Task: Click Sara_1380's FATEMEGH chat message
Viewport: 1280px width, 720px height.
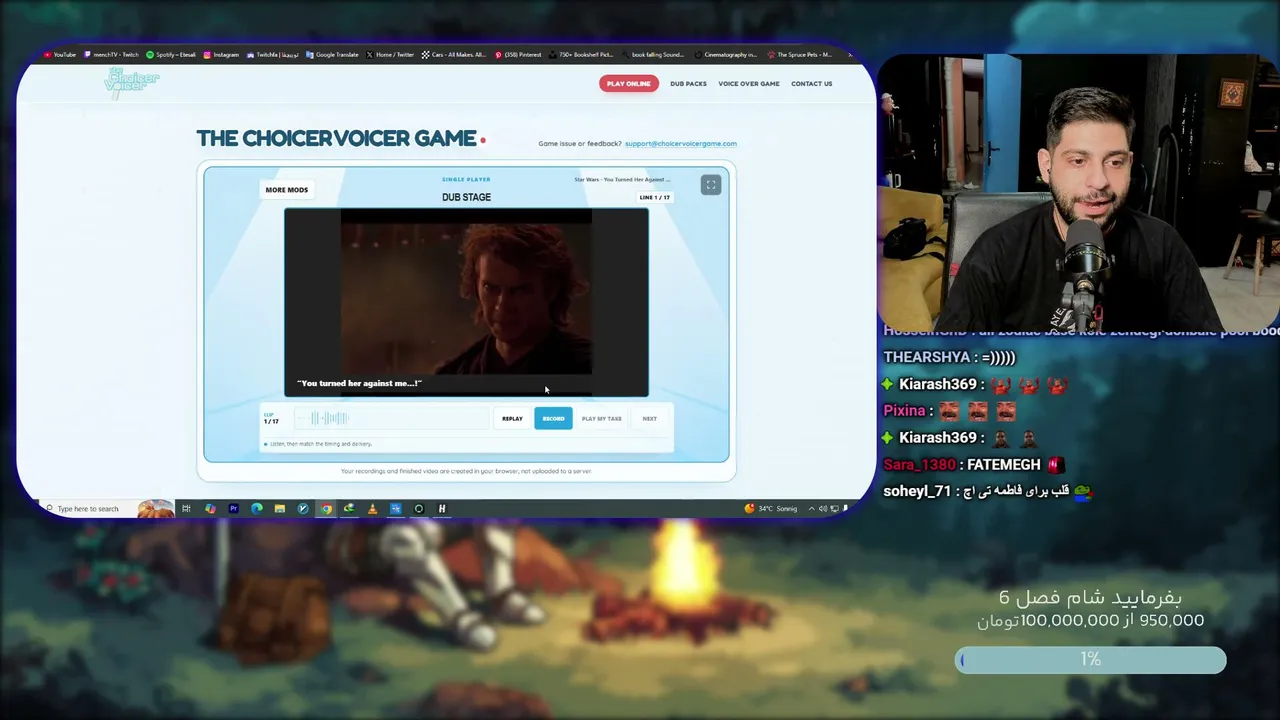Action: click(973, 464)
